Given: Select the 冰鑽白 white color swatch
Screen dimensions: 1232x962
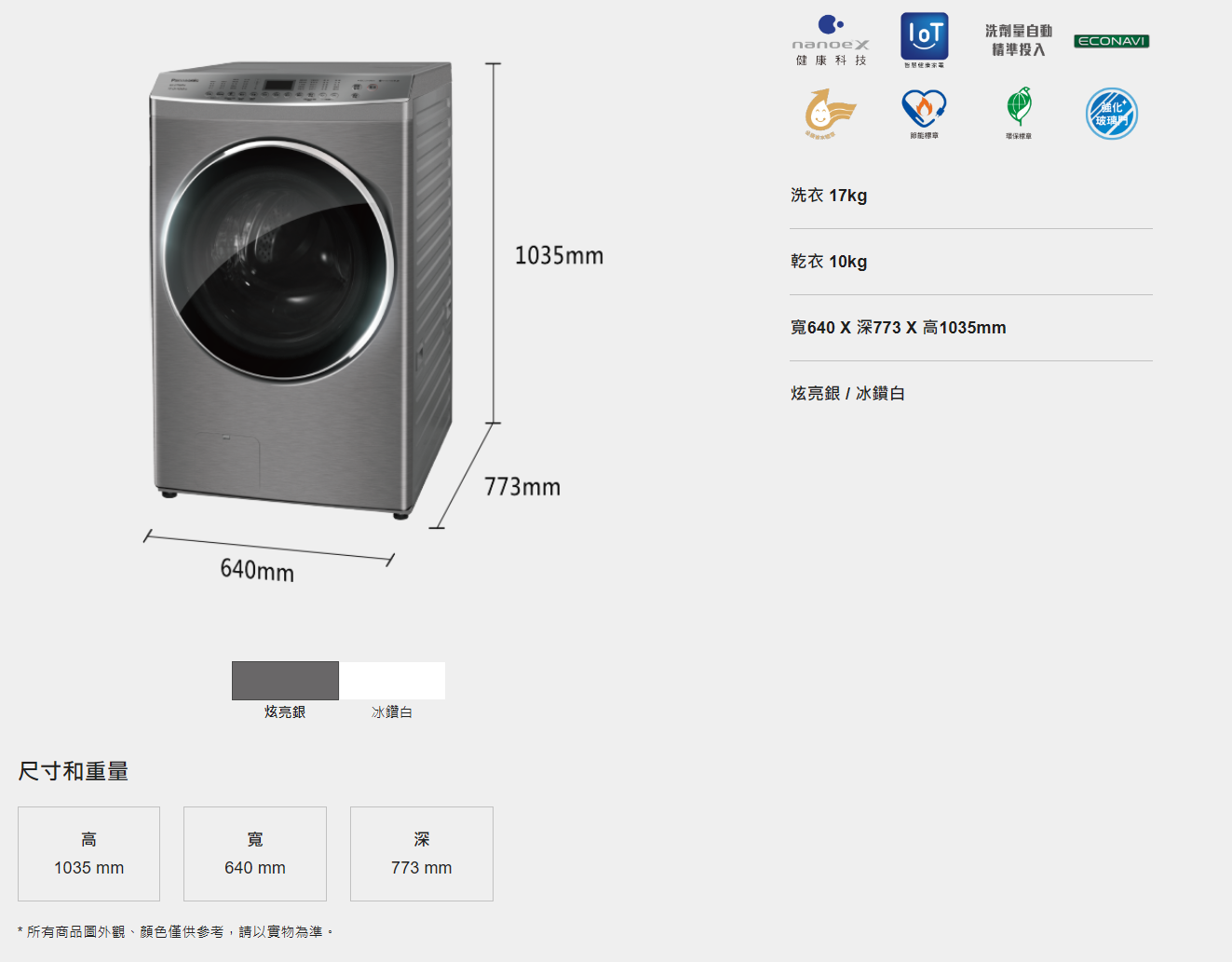Looking at the screenshot, I should point(392,681).
